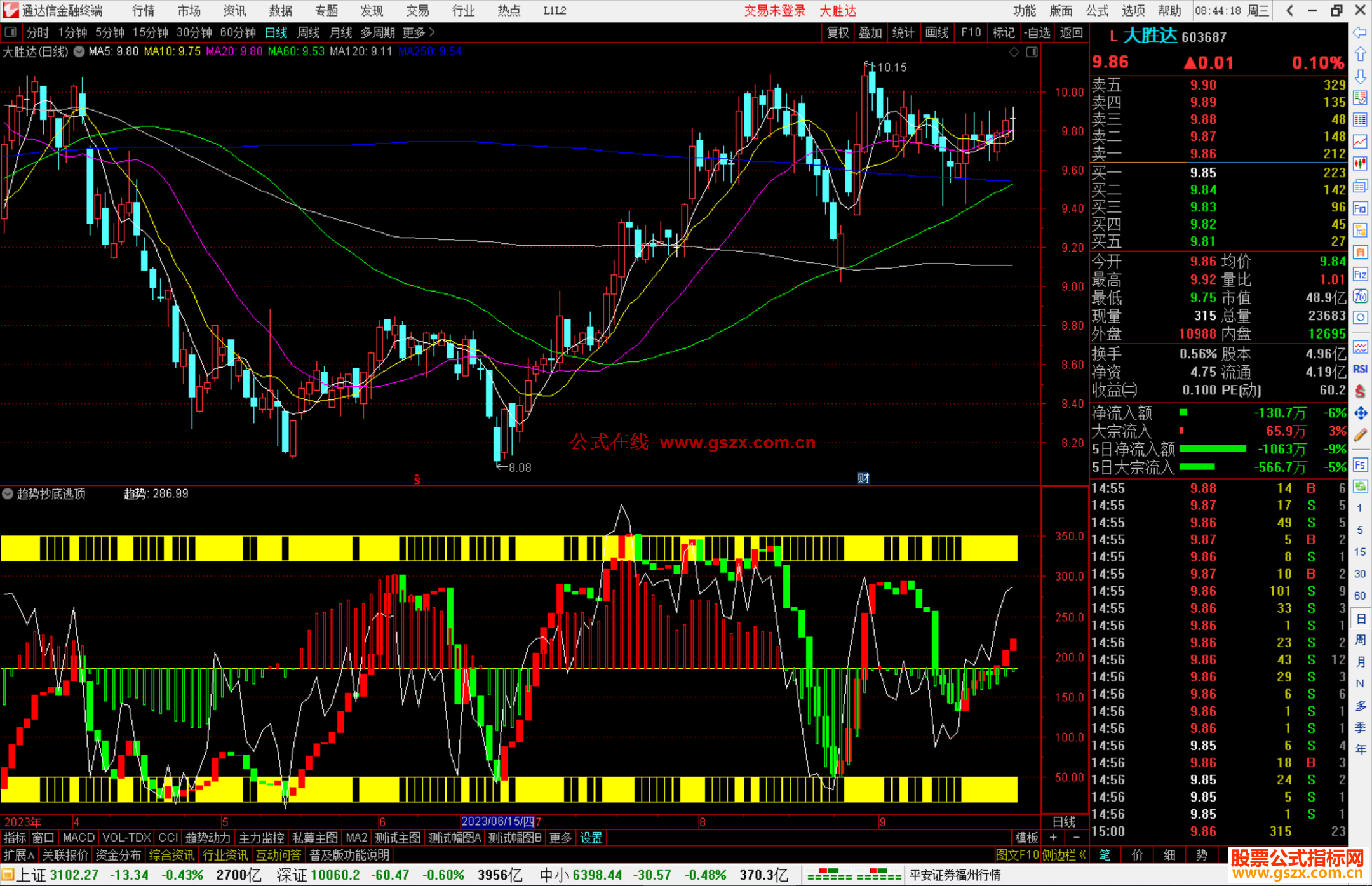Click the plus zoom button beside 模板

1054,838
